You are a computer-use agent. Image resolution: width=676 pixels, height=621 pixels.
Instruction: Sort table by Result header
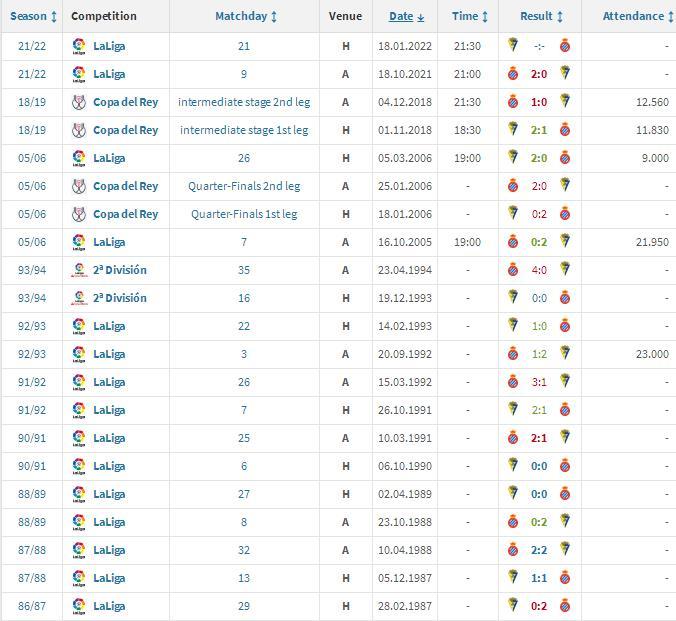click(x=541, y=16)
